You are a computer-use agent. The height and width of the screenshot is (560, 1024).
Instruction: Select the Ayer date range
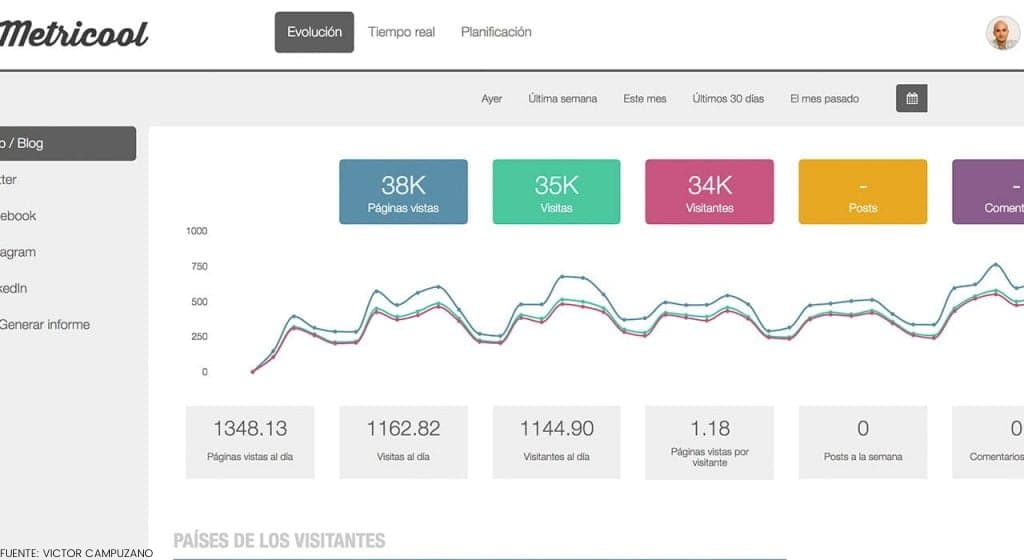click(x=491, y=99)
